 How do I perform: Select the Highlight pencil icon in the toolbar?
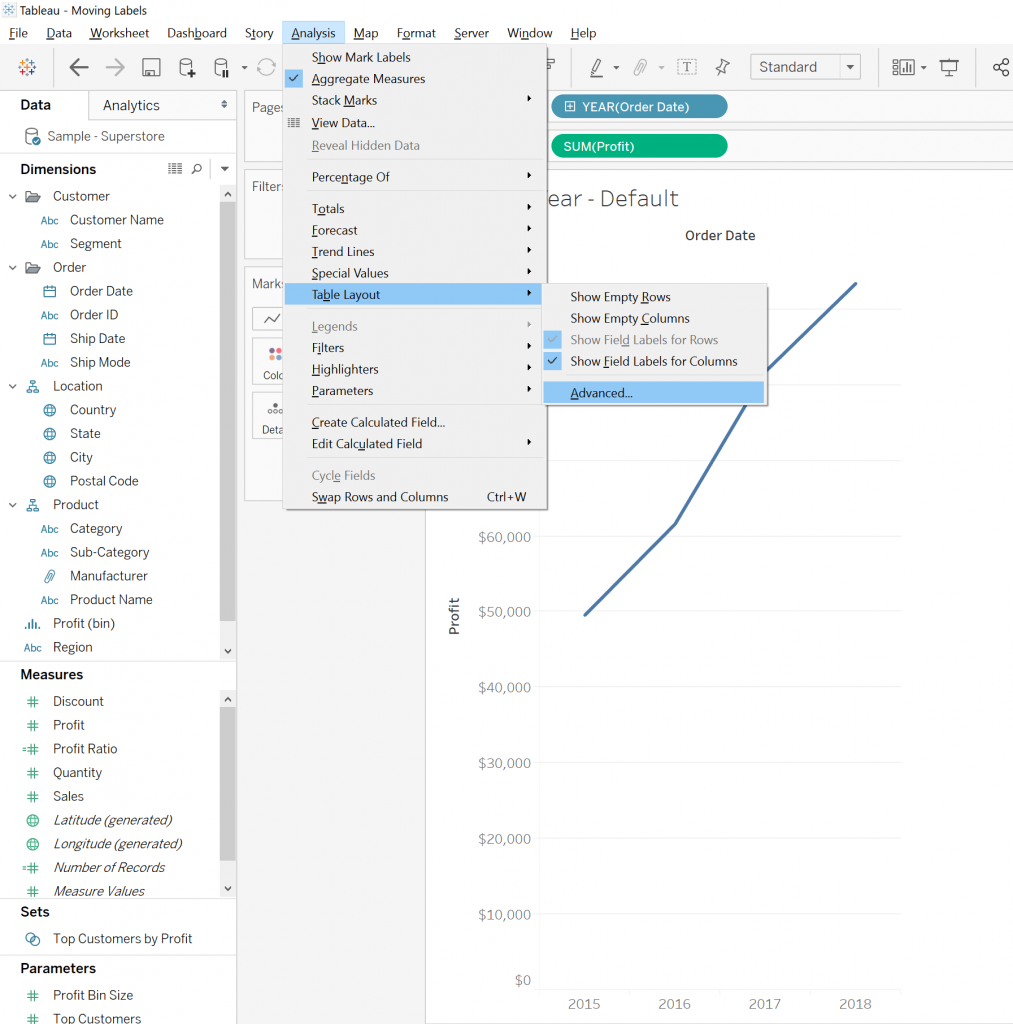[x=597, y=67]
